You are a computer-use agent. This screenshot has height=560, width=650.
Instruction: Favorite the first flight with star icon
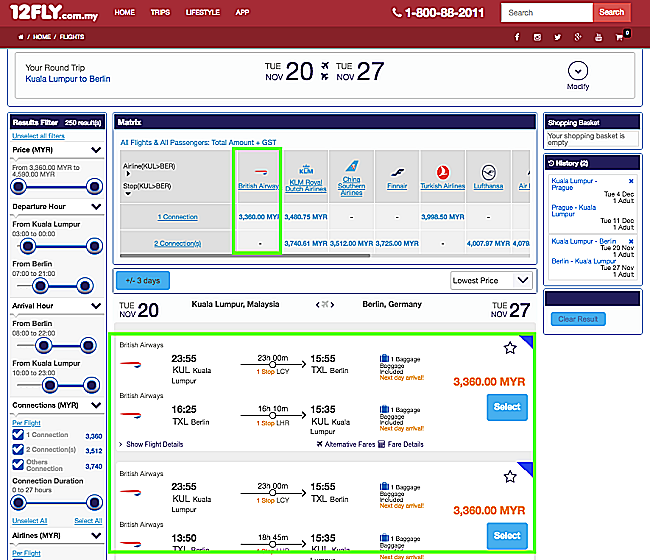[510, 348]
